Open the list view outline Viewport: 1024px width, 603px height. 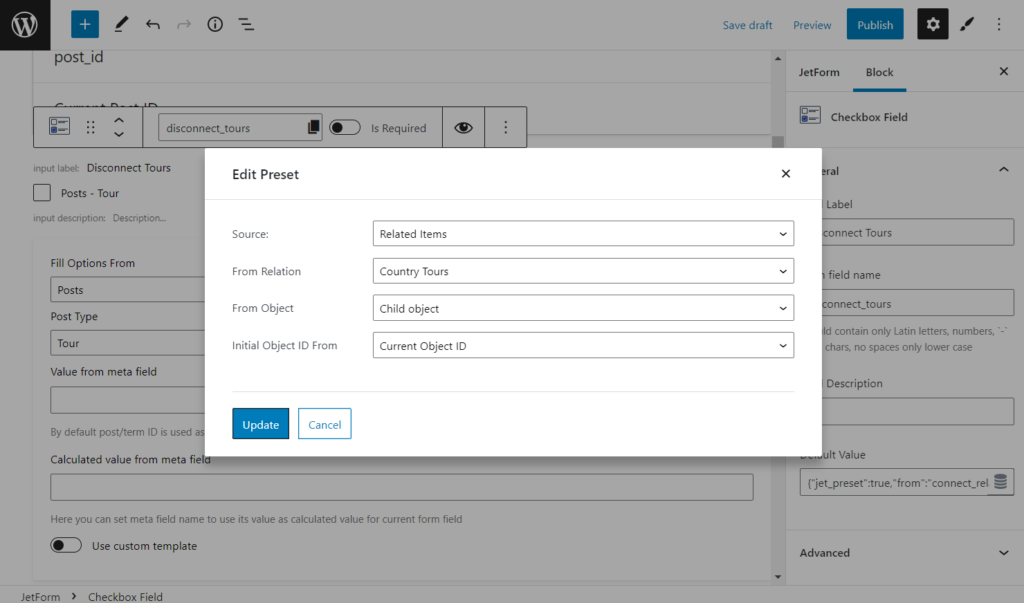[246, 25]
